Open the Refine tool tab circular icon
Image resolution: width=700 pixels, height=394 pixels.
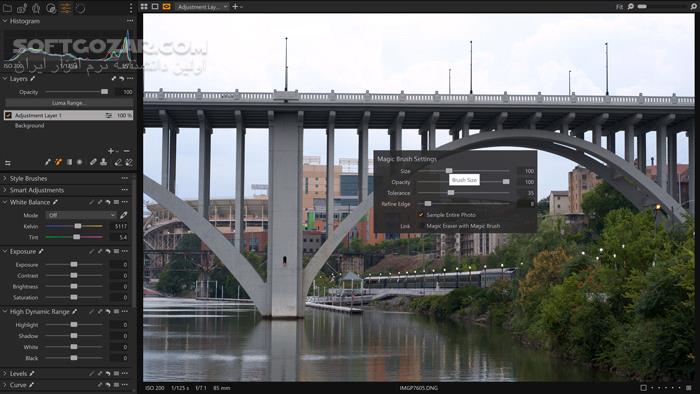(80, 8)
